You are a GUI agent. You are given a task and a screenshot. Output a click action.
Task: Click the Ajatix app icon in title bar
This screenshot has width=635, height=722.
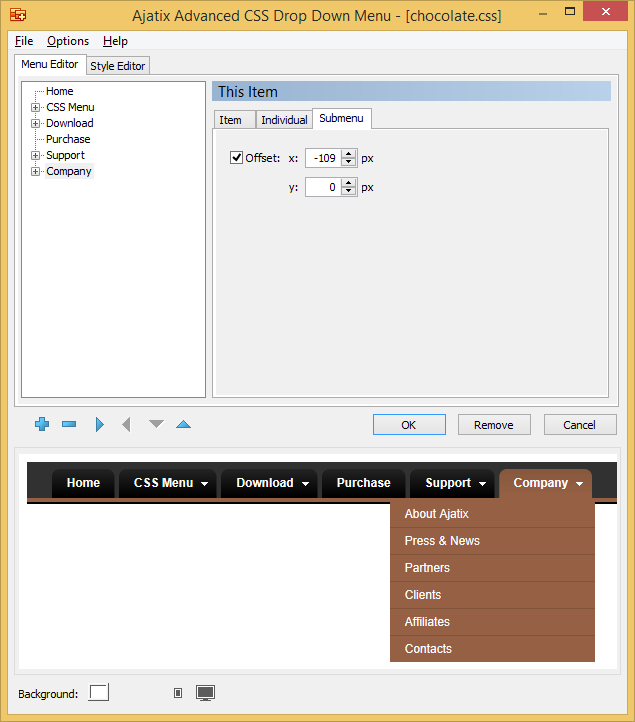click(x=18, y=15)
